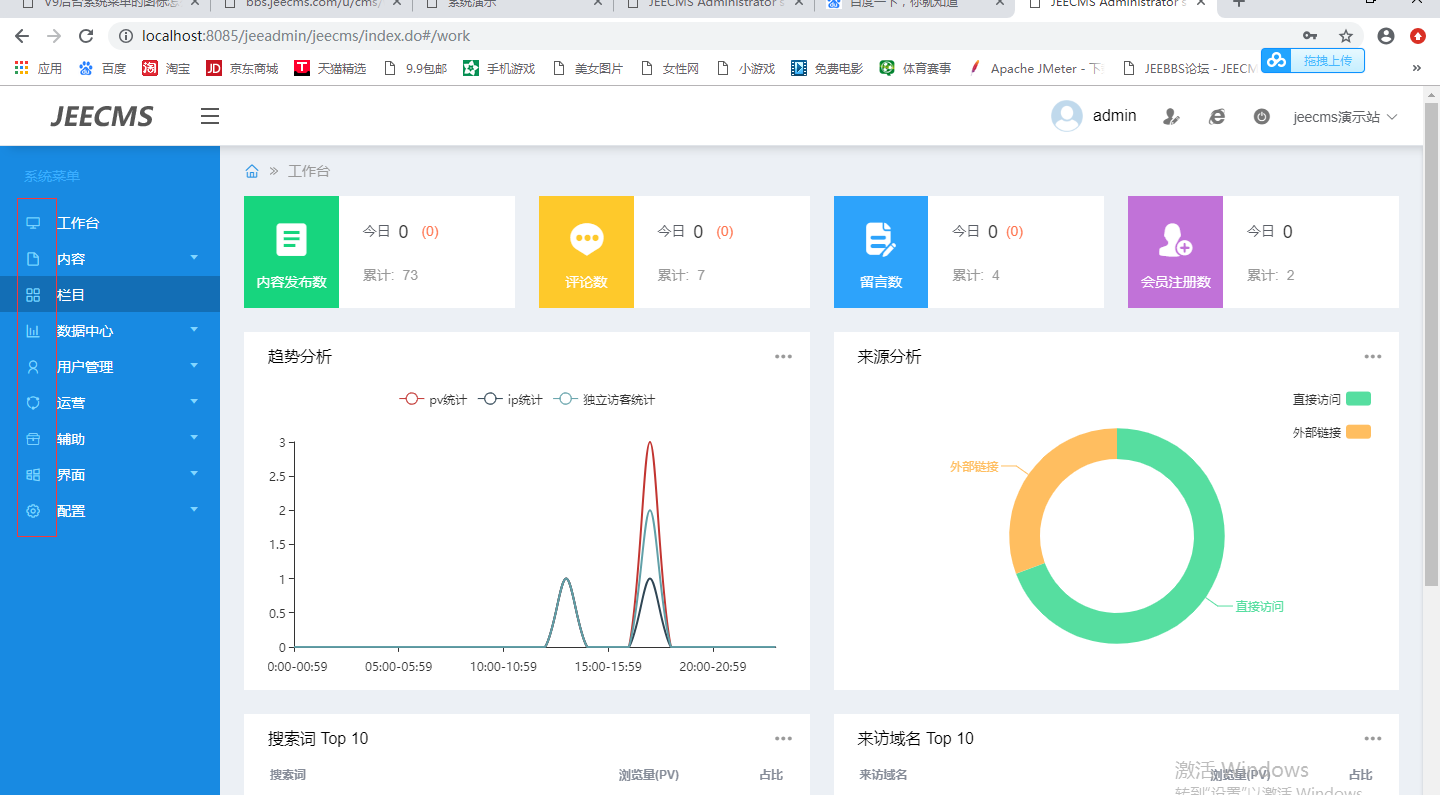Open the 趋势分析 more options ellipsis

pyautogui.click(x=783, y=357)
